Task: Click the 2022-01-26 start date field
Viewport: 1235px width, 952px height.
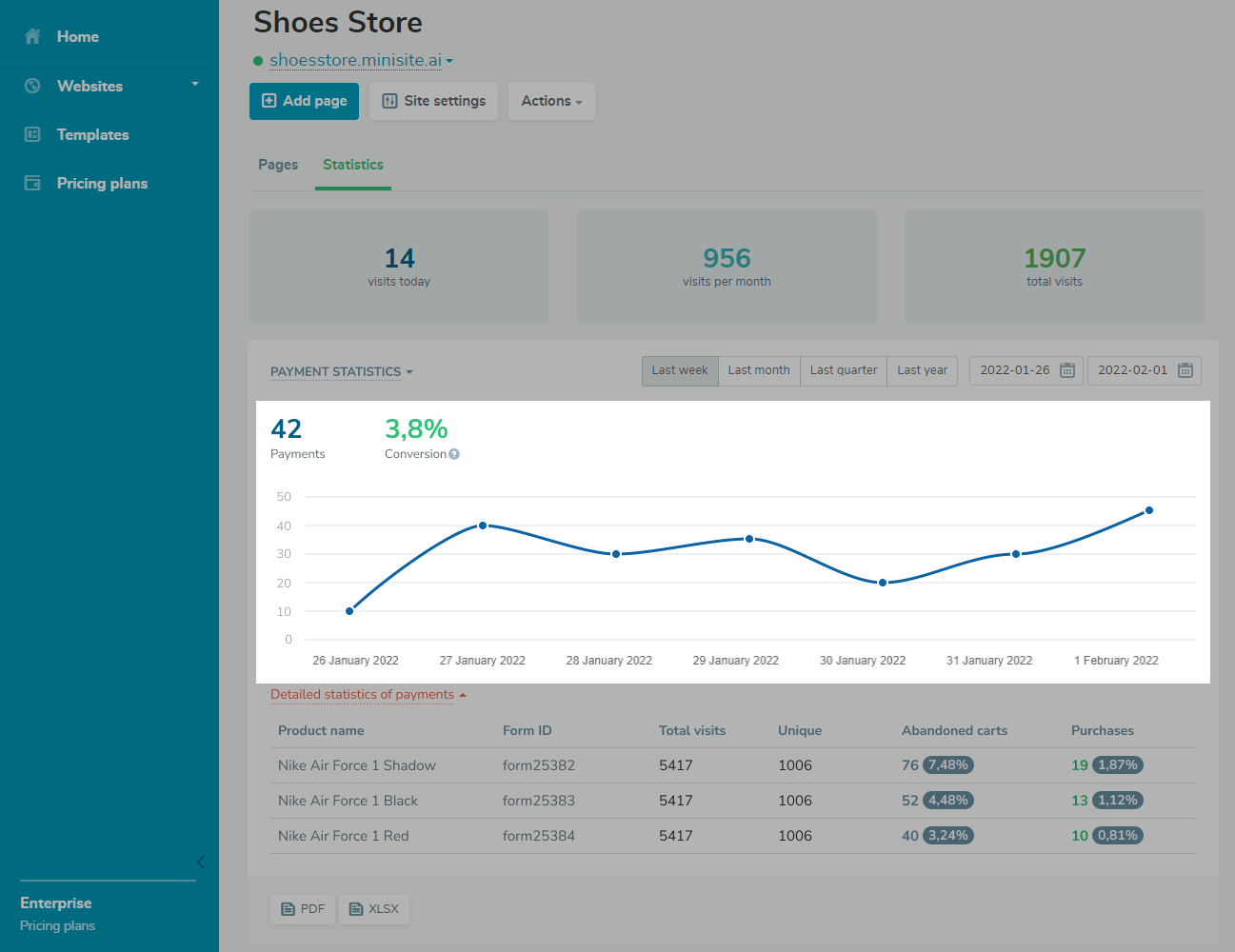Action: click(1014, 370)
